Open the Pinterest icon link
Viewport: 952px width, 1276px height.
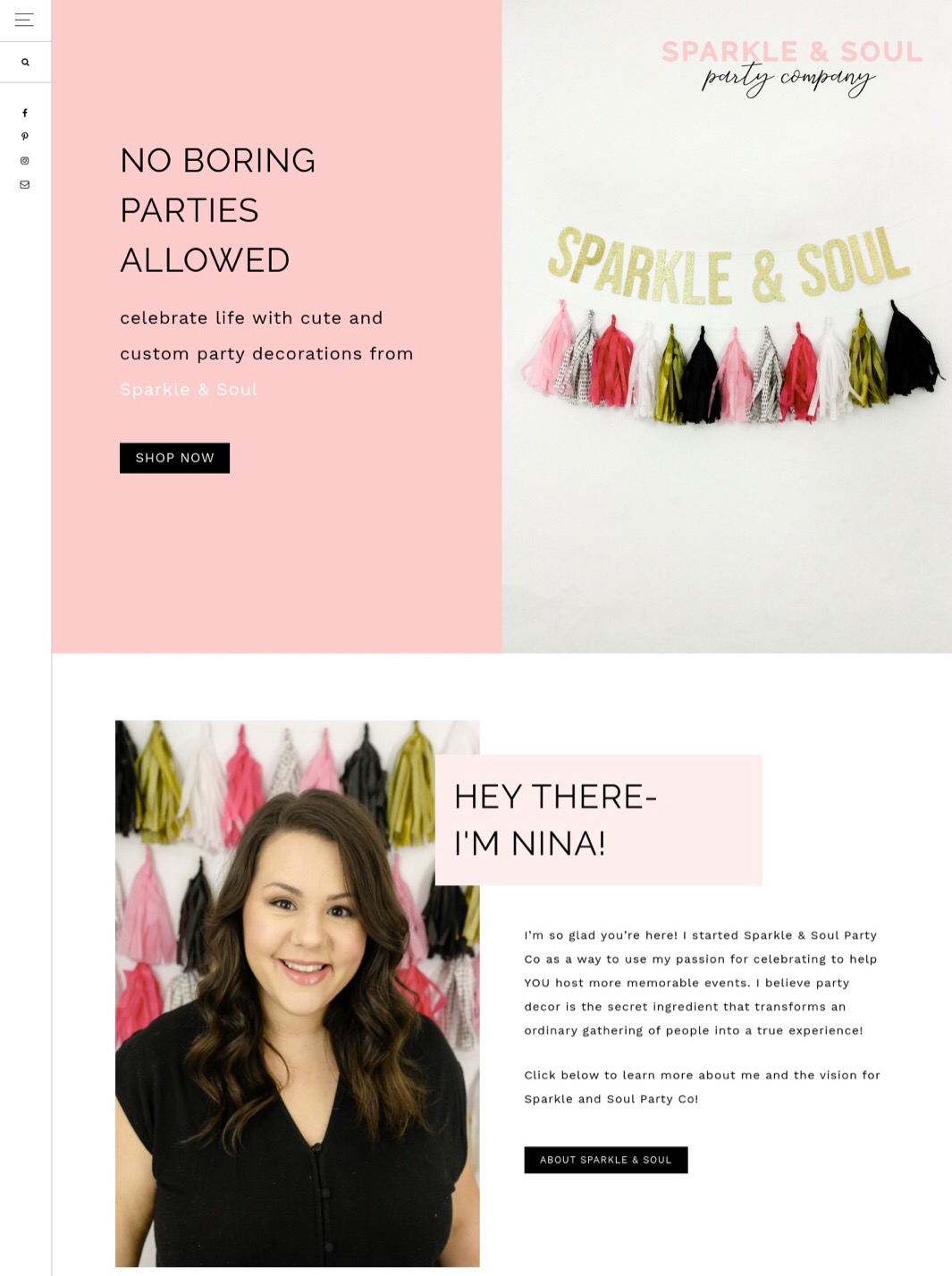[x=25, y=137]
